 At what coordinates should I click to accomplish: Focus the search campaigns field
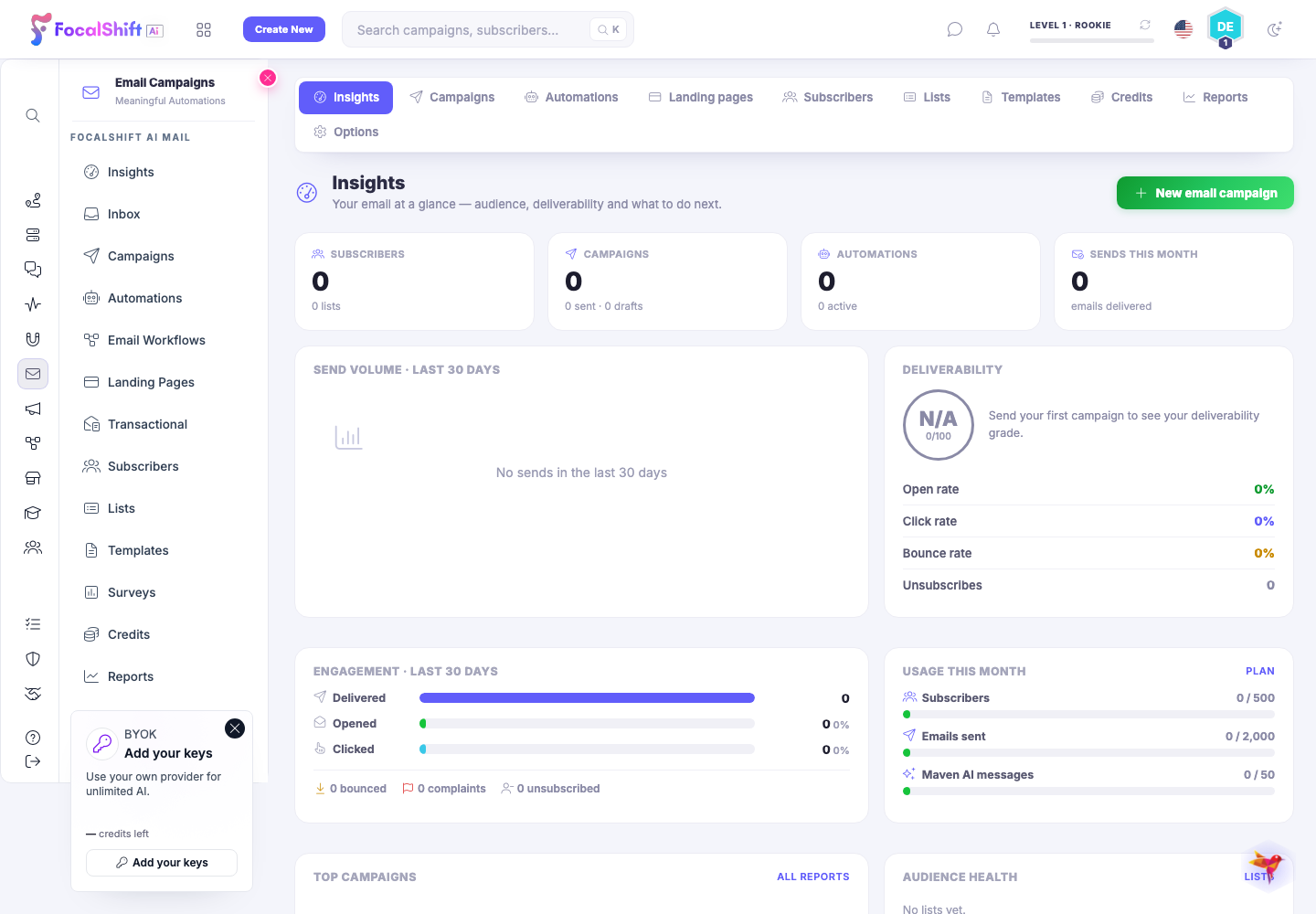(x=488, y=29)
